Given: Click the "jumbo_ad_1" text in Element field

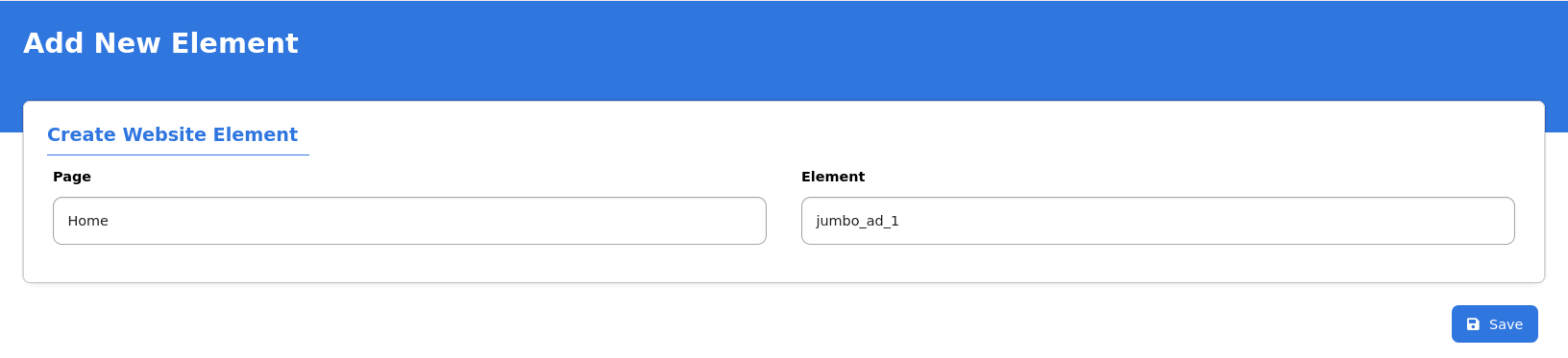Looking at the screenshot, I should pyautogui.click(x=857, y=221).
